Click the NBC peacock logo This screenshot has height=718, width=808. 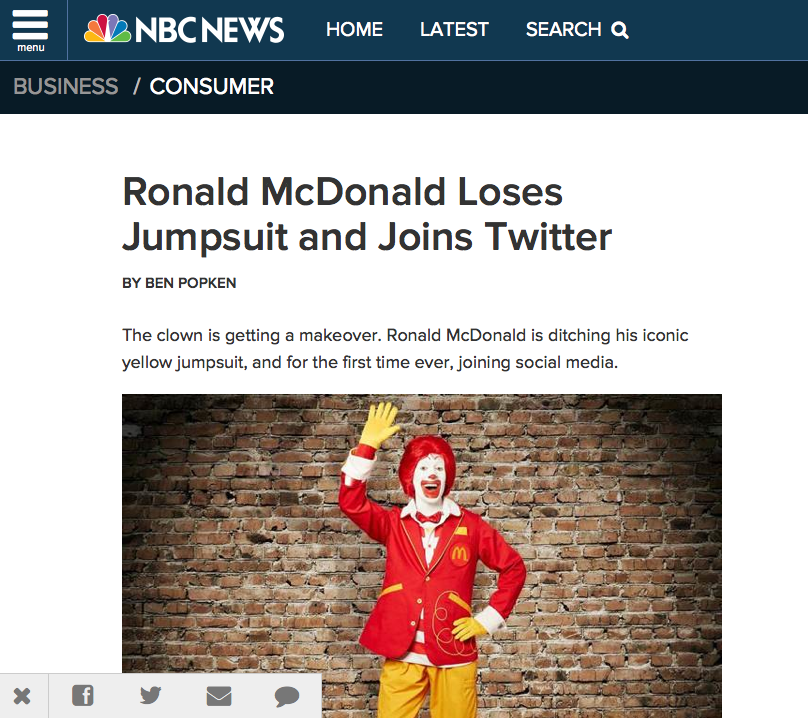[107, 29]
